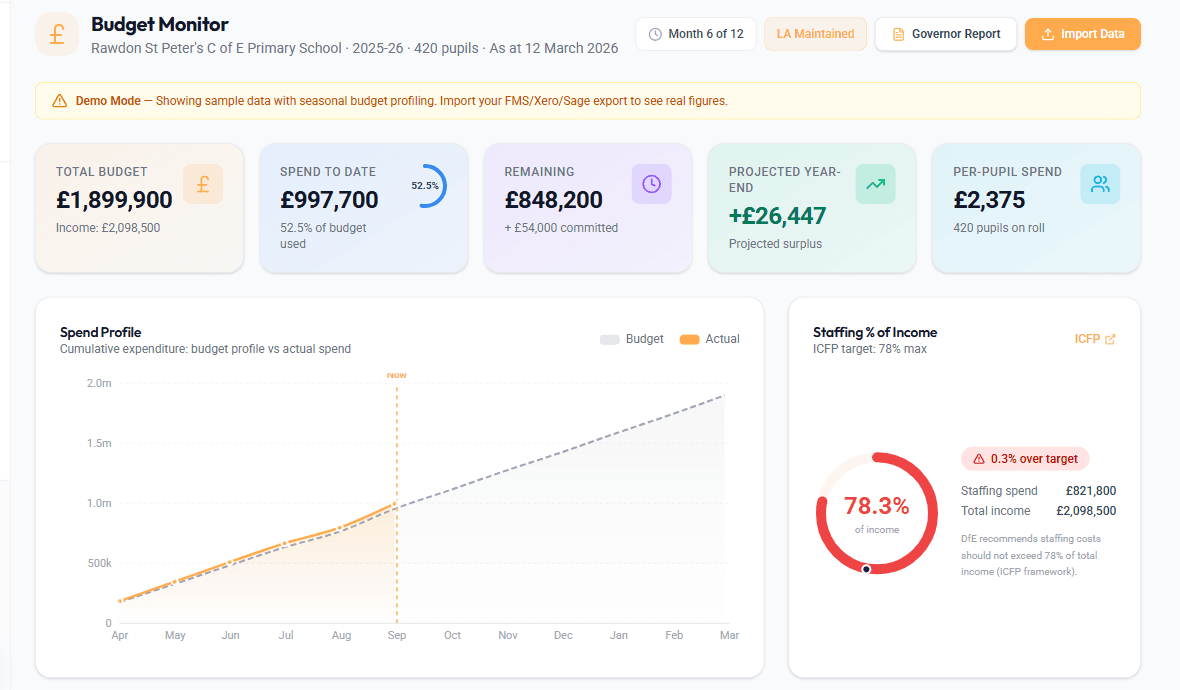Click the Month 6 of 12 button
The width and height of the screenshot is (1180, 690).
point(696,35)
